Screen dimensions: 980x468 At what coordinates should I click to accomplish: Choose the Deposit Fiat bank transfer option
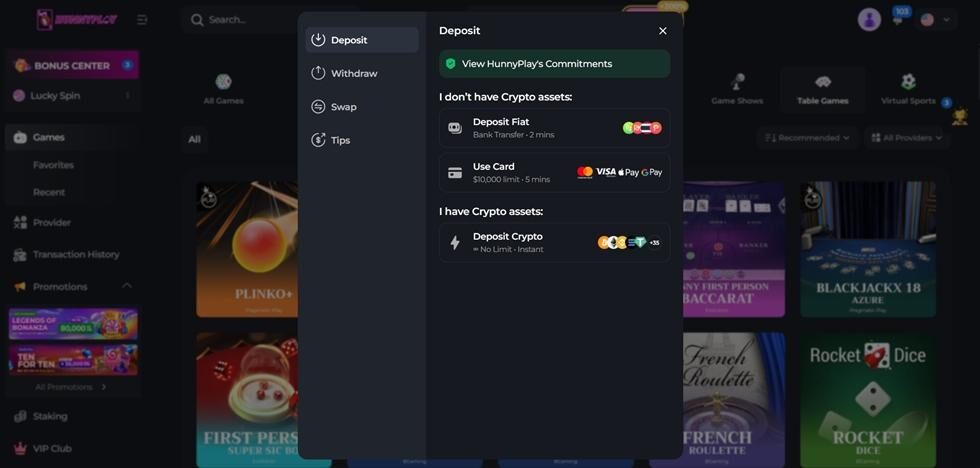pyautogui.click(x=554, y=128)
